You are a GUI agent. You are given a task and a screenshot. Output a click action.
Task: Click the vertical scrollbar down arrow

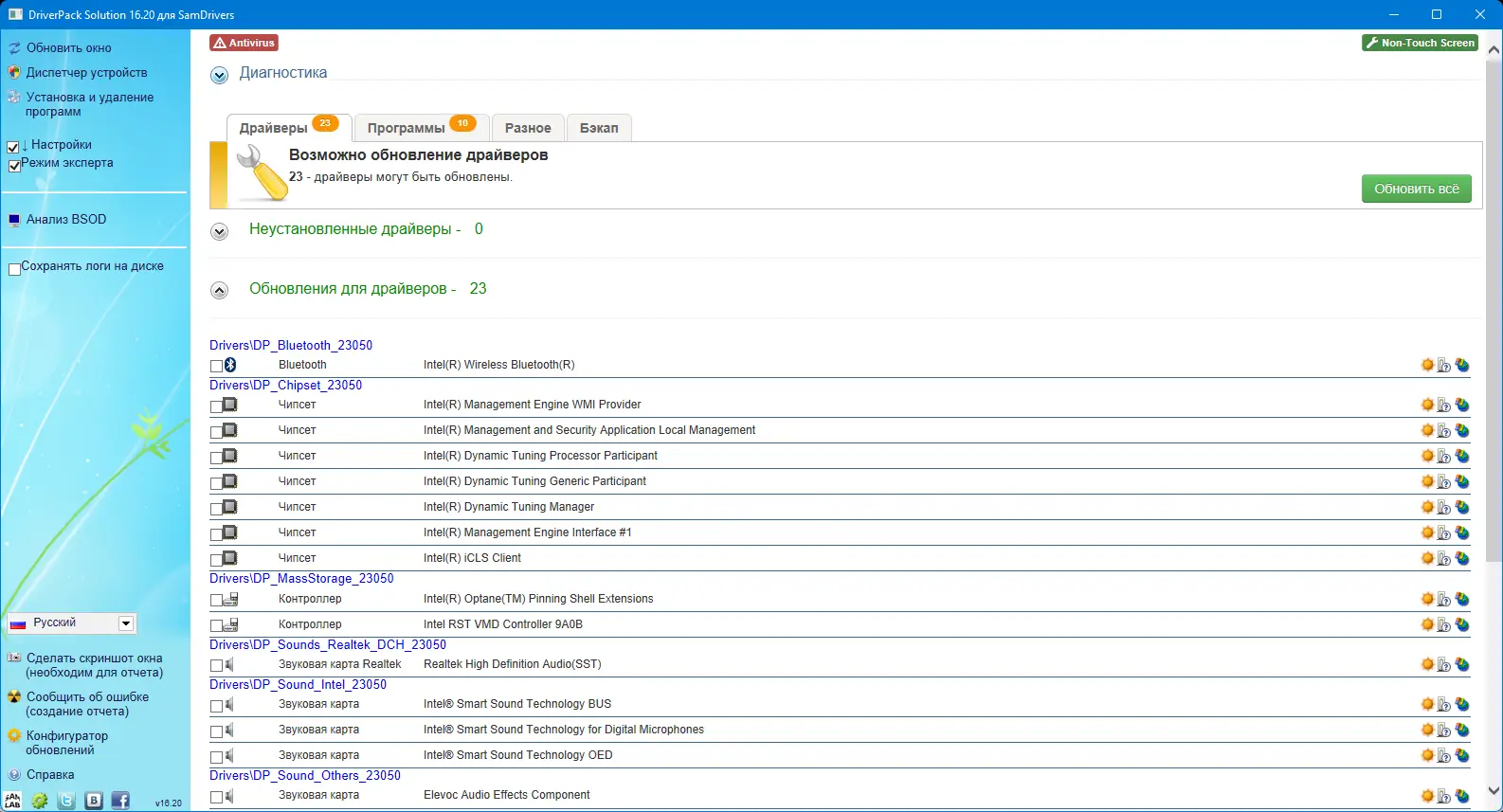click(1494, 790)
